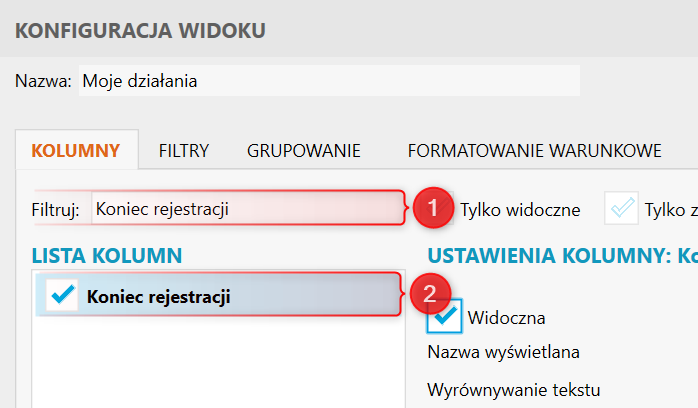Viewport: 698px width, 408px height.
Task: Click the KONFIGURACJA WIDOKU window title
Action: [x=141, y=31]
